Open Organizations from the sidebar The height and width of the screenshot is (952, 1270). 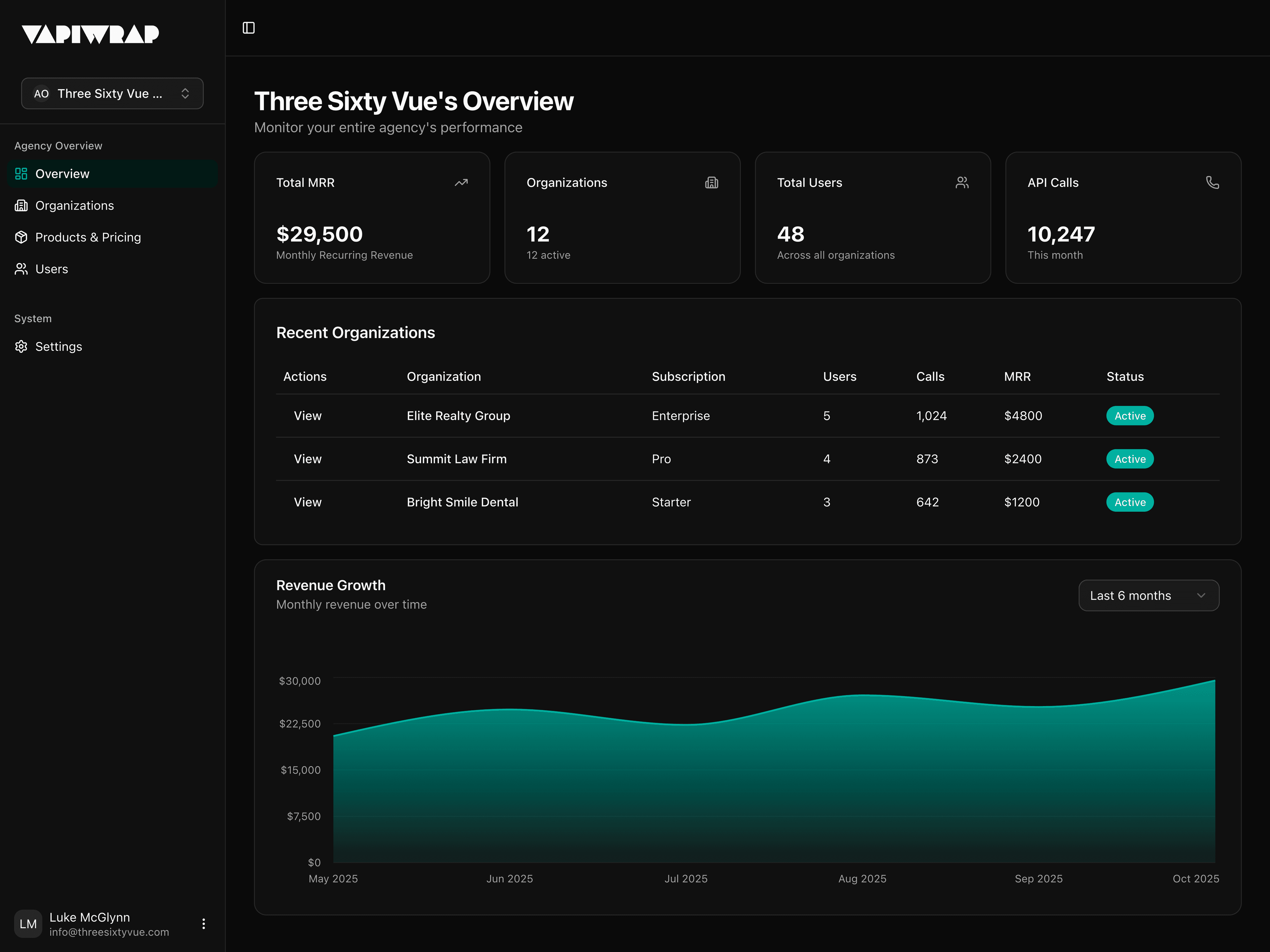click(x=74, y=205)
